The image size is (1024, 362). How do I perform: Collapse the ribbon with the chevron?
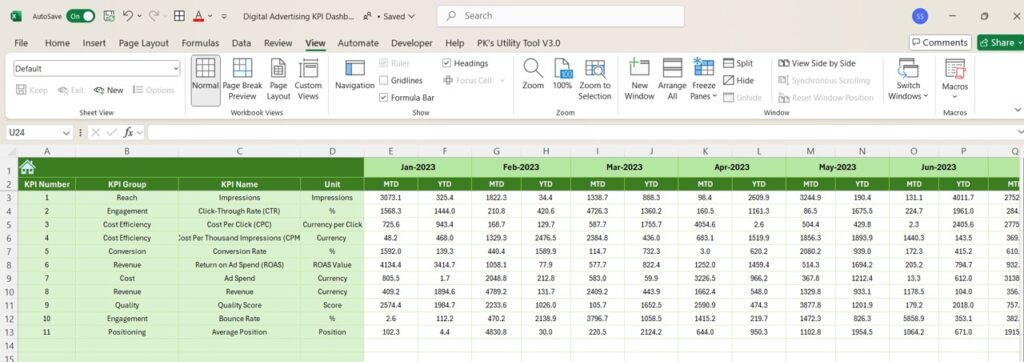click(1017, 110)
